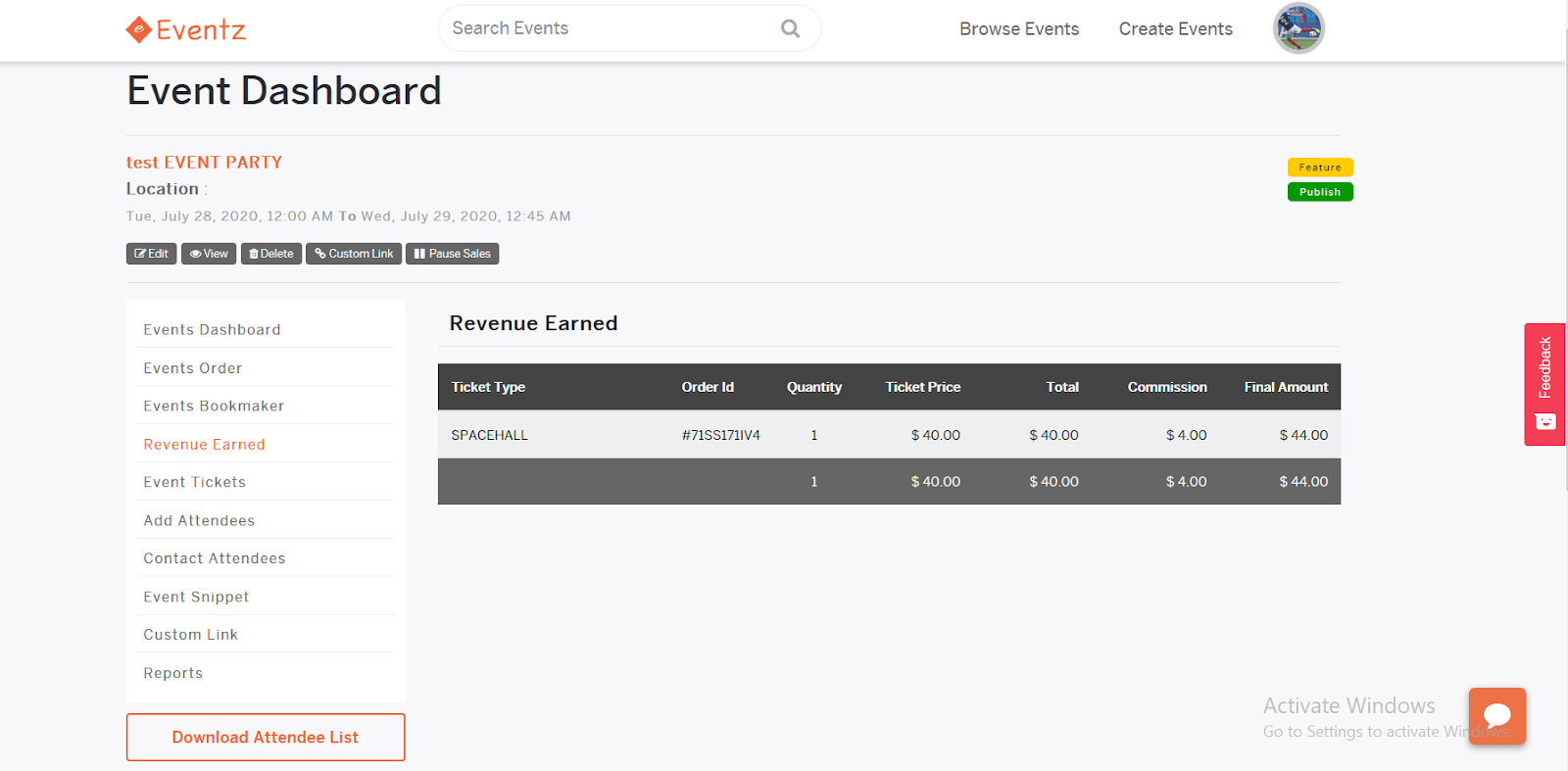Open the Eventz logo home link
Image resolution: width=1568 pixels, height=771 pixels.
coord(186,29)
